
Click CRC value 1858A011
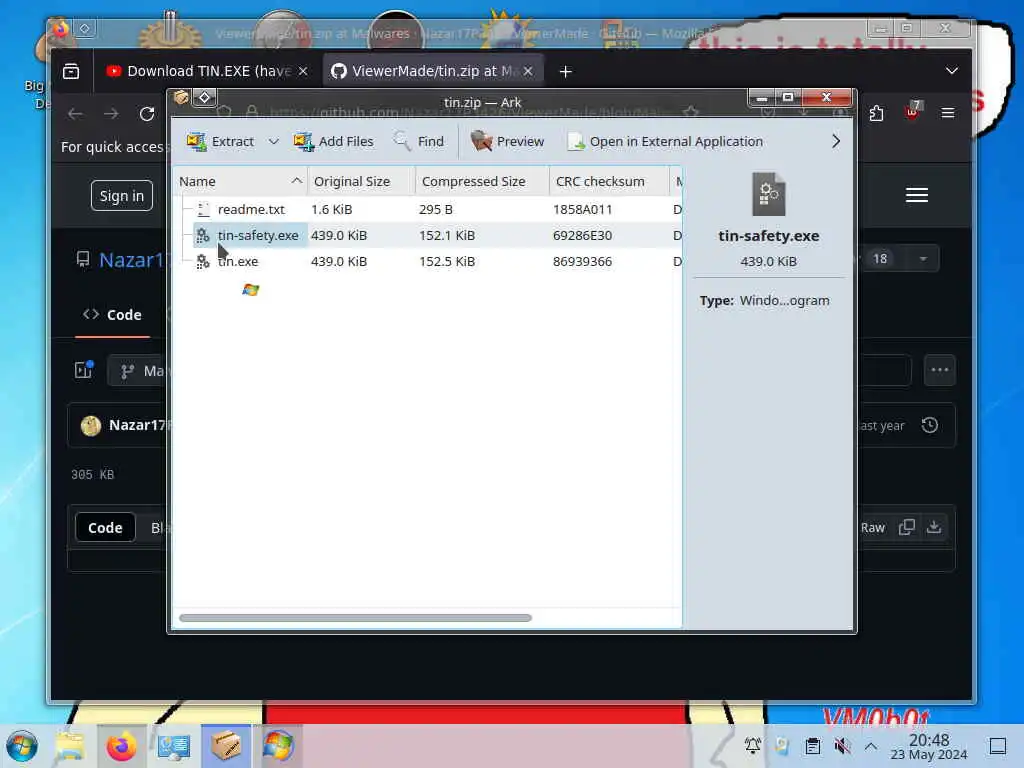tap(583, 209)
